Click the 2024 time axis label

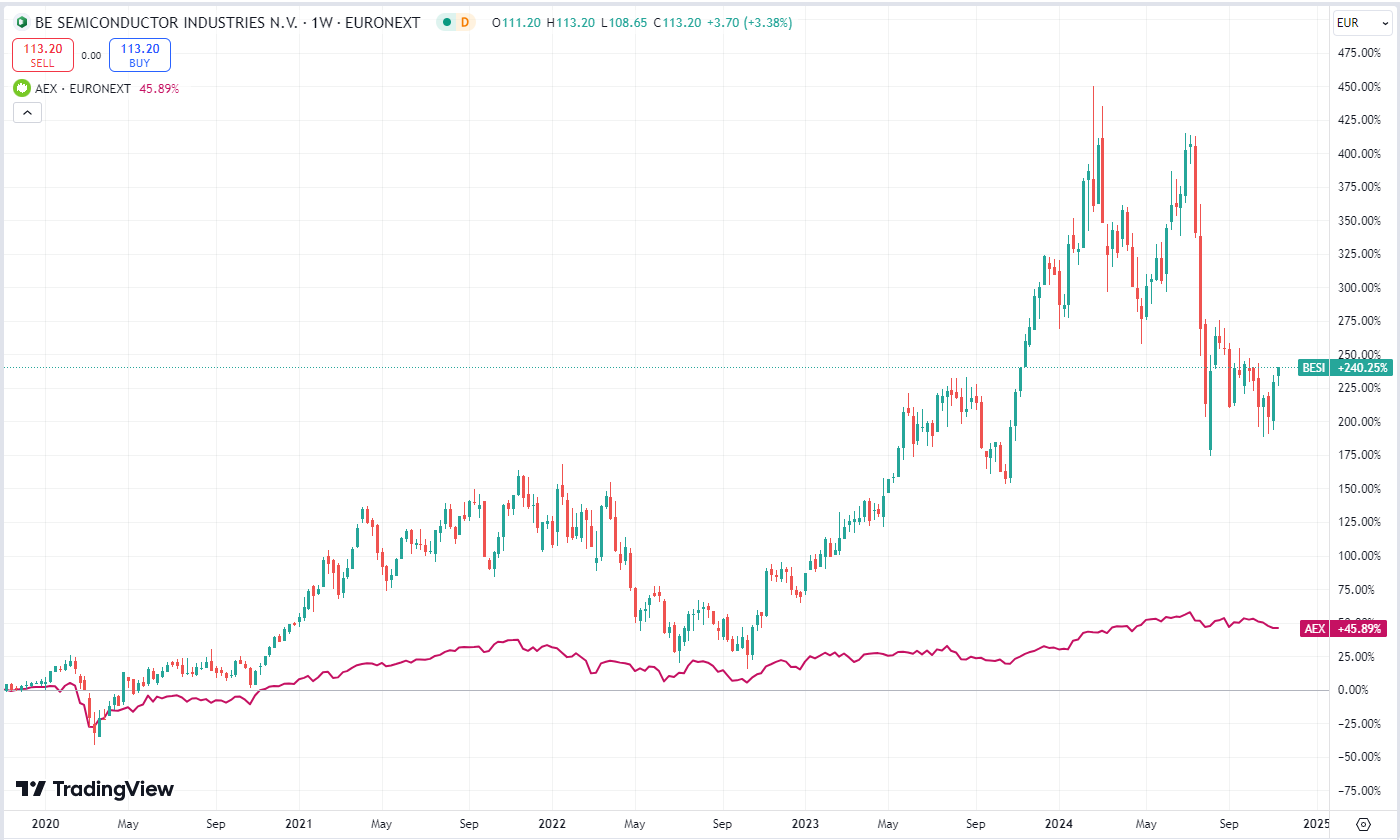tap(1059, 824)
